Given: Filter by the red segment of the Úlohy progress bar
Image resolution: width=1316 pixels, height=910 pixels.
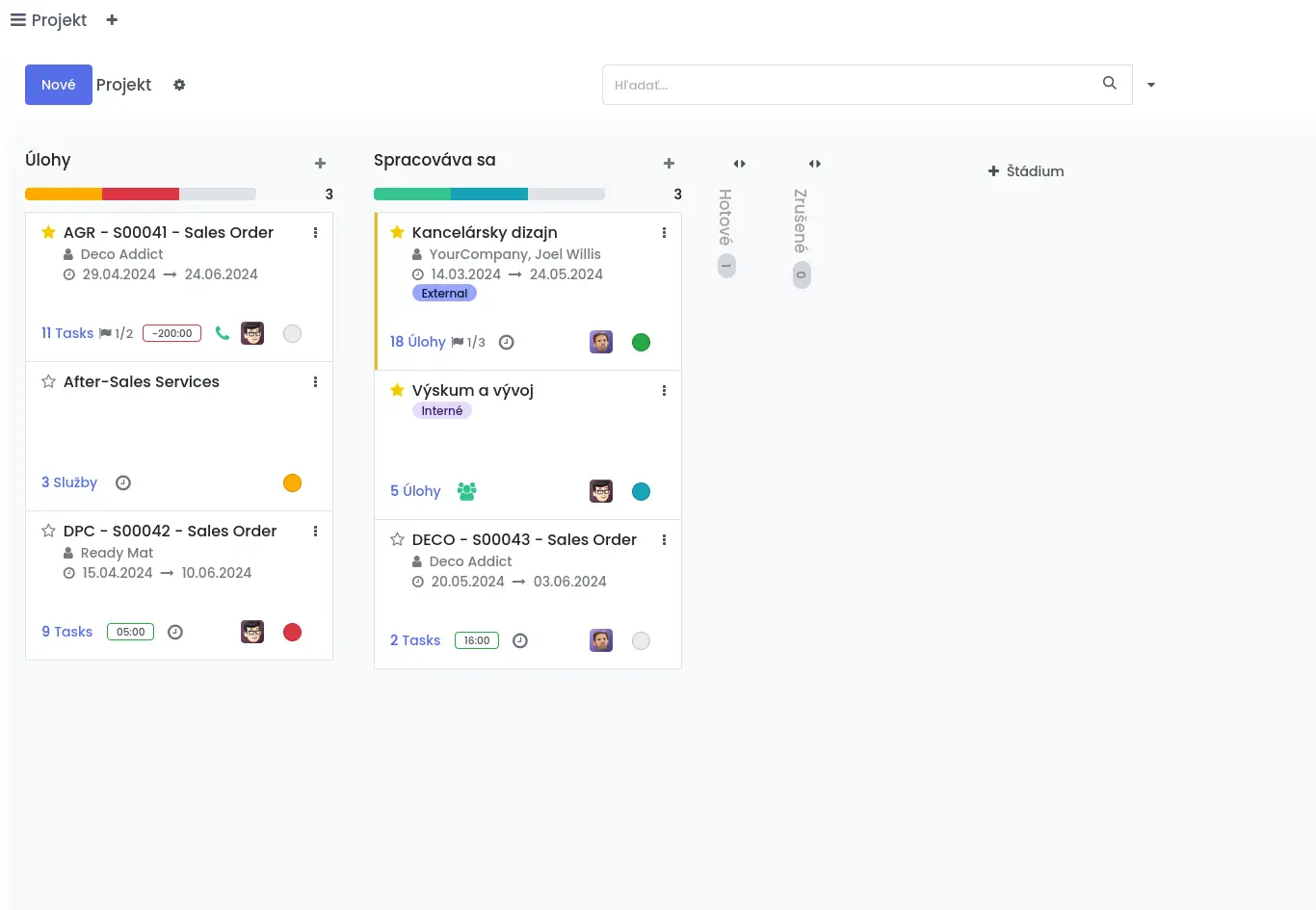Looking at the screenshot, I should click(x=141, y=194).
